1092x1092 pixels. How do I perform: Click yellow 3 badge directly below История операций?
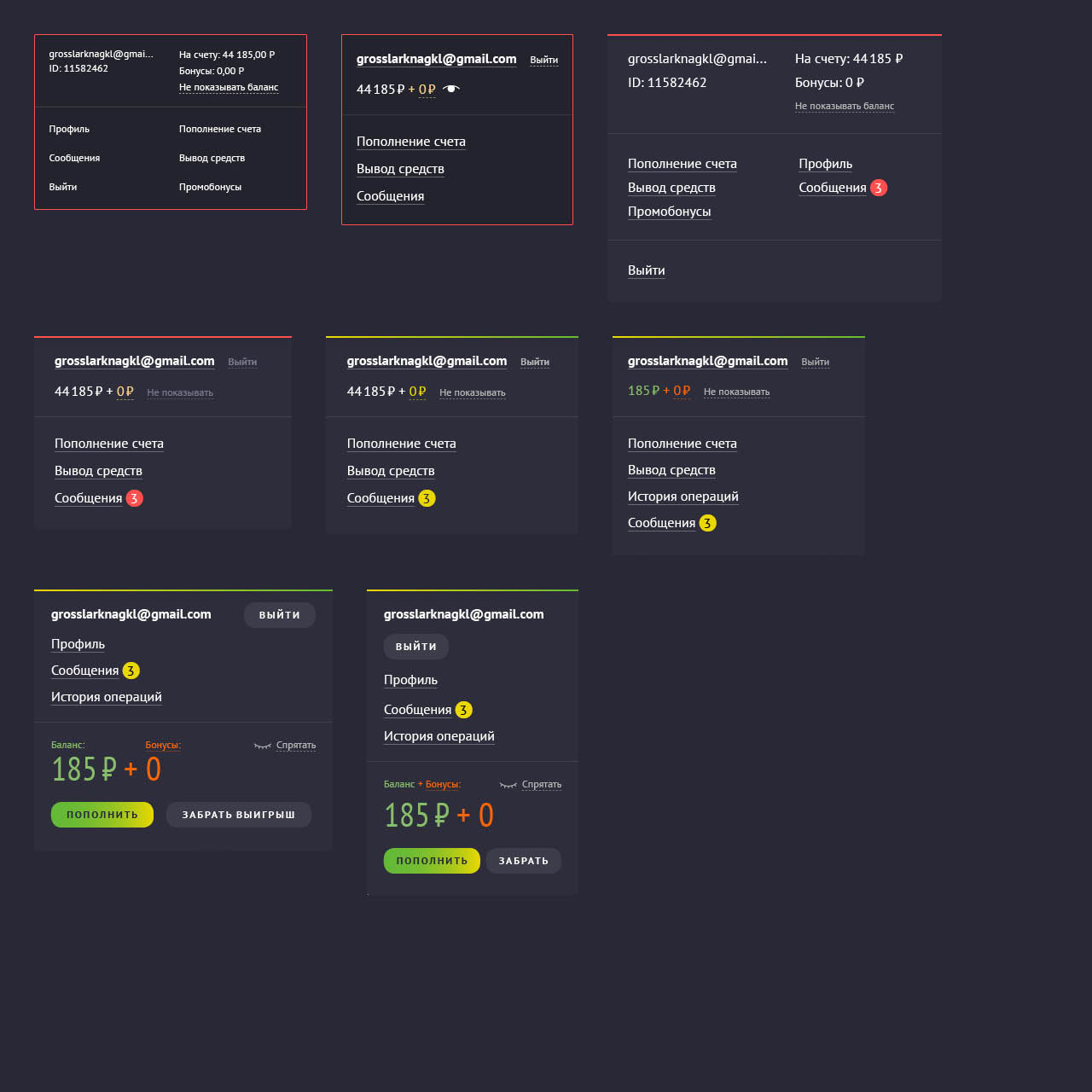(x=707, y=523)
